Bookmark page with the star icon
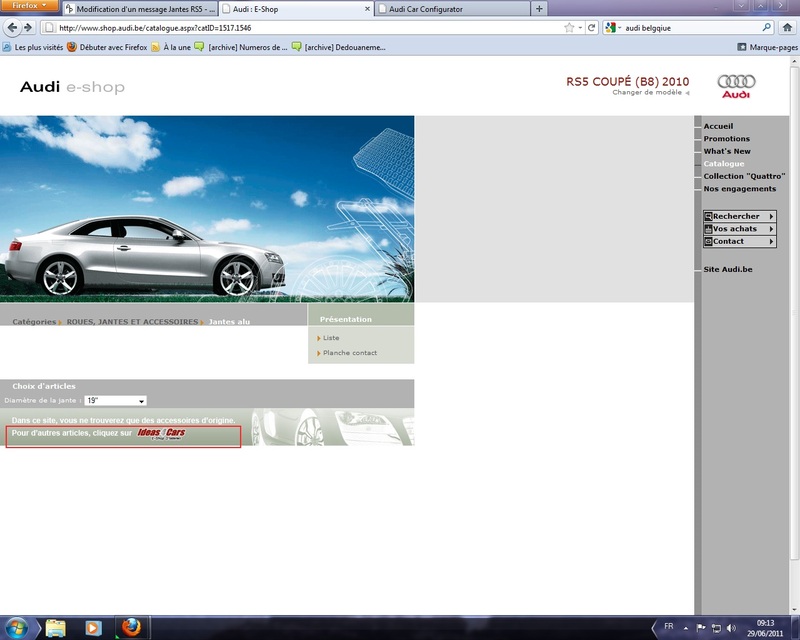 pos(569,28)
